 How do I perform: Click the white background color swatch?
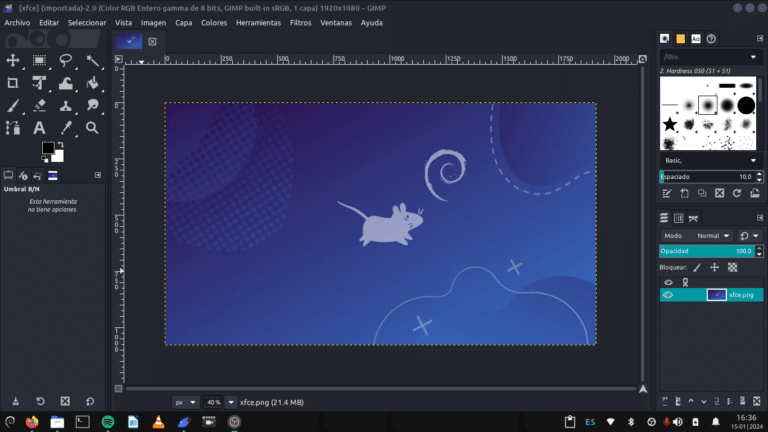coord(59,157)
